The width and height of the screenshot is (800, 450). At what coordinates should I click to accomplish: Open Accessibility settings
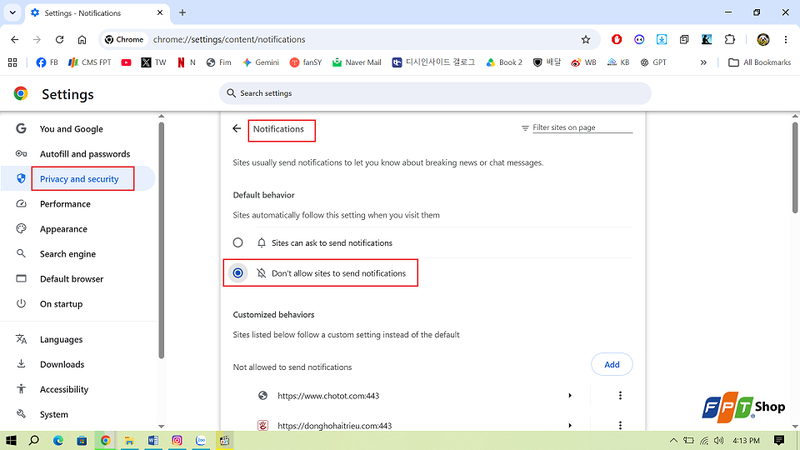pyautogui.click(x=64, y=390)
